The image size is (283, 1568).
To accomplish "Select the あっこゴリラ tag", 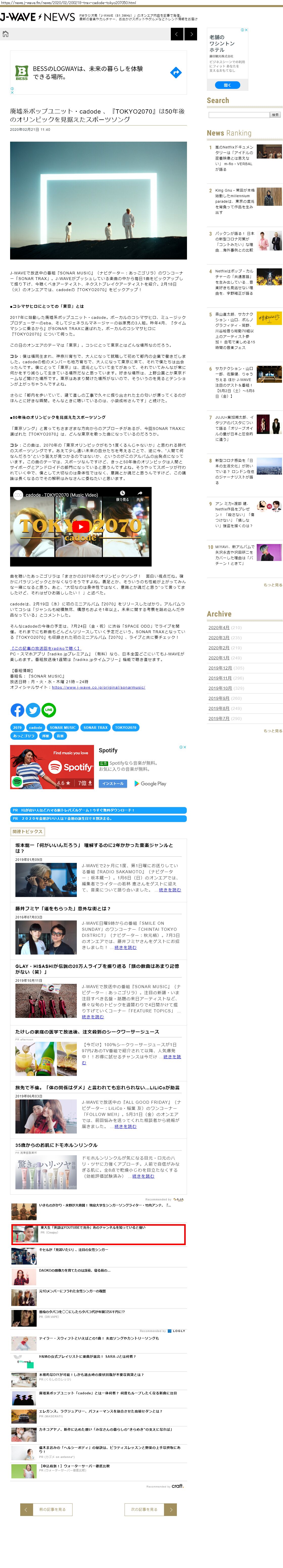I will pos(24,736).
